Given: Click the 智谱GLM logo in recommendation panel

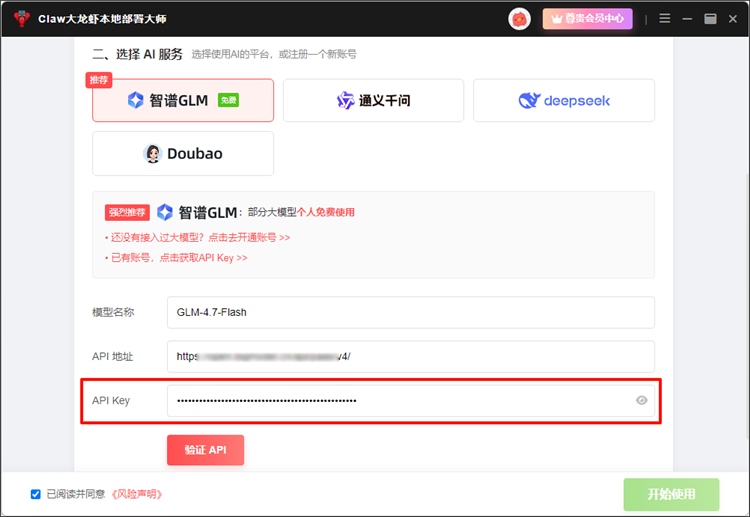Looking at the screenshot, I should point(165,212).
